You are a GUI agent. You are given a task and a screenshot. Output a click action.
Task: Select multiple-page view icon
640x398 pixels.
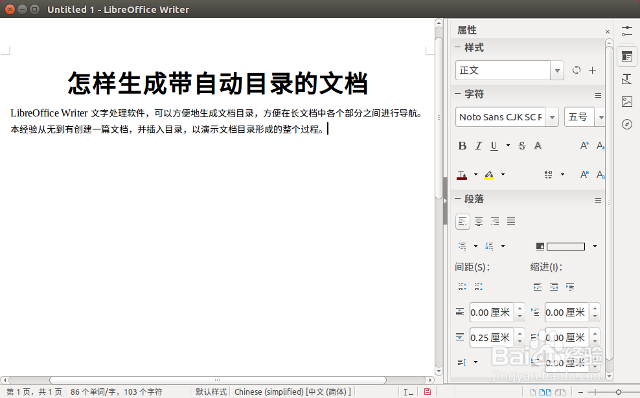pyautogui.click(x=545, y=392)
